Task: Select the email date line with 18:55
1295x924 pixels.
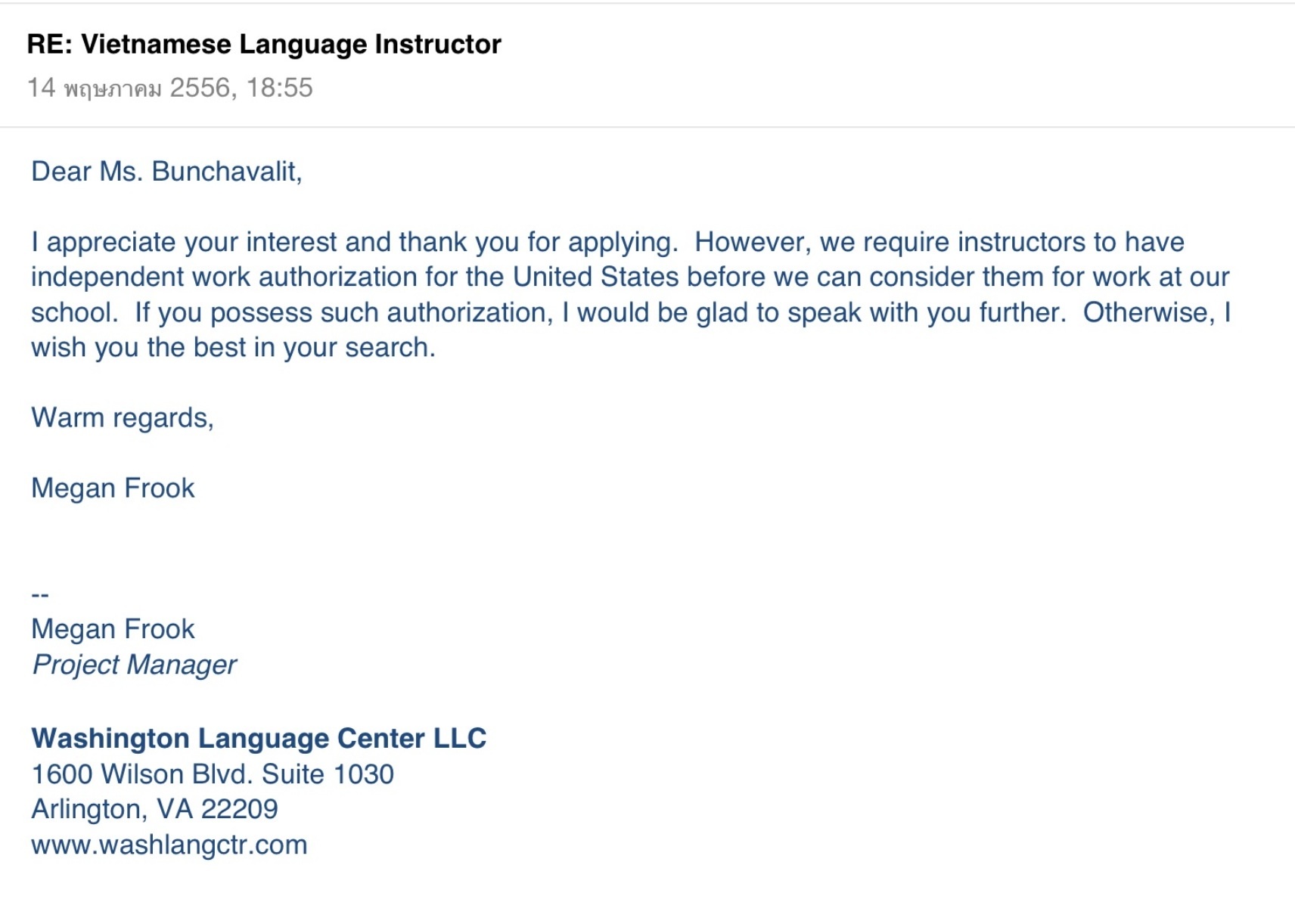Action: (170, 88)
